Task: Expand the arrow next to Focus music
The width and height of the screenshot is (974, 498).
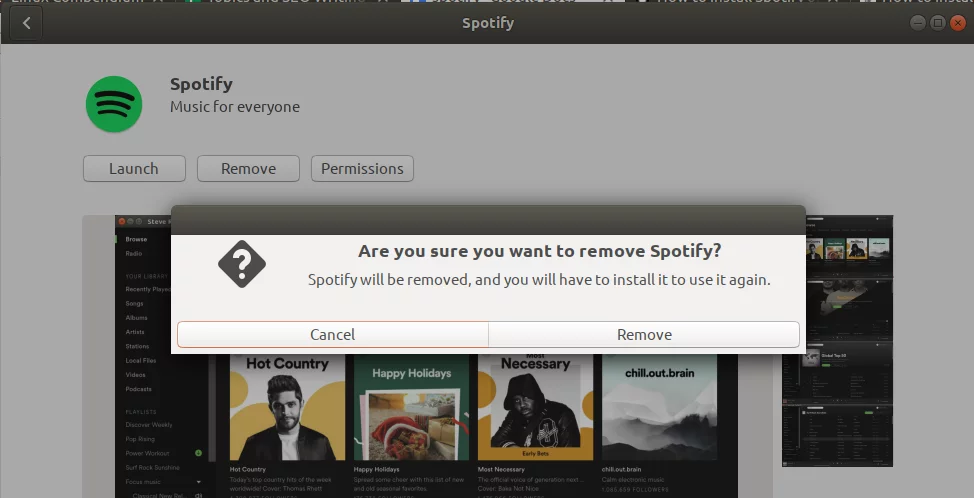Action: pos(199,482)
